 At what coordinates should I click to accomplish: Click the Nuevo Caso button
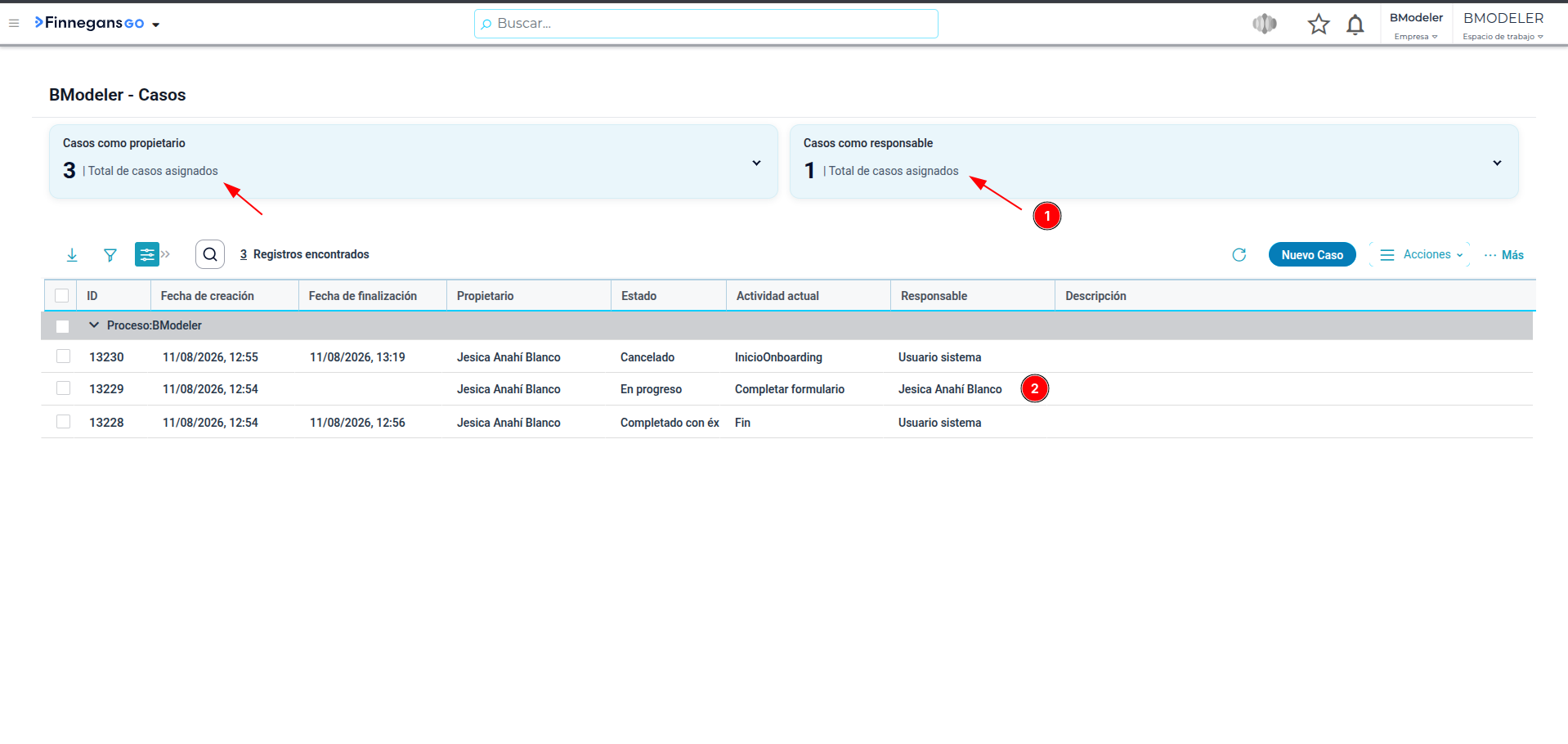(x=1312, y=254)
